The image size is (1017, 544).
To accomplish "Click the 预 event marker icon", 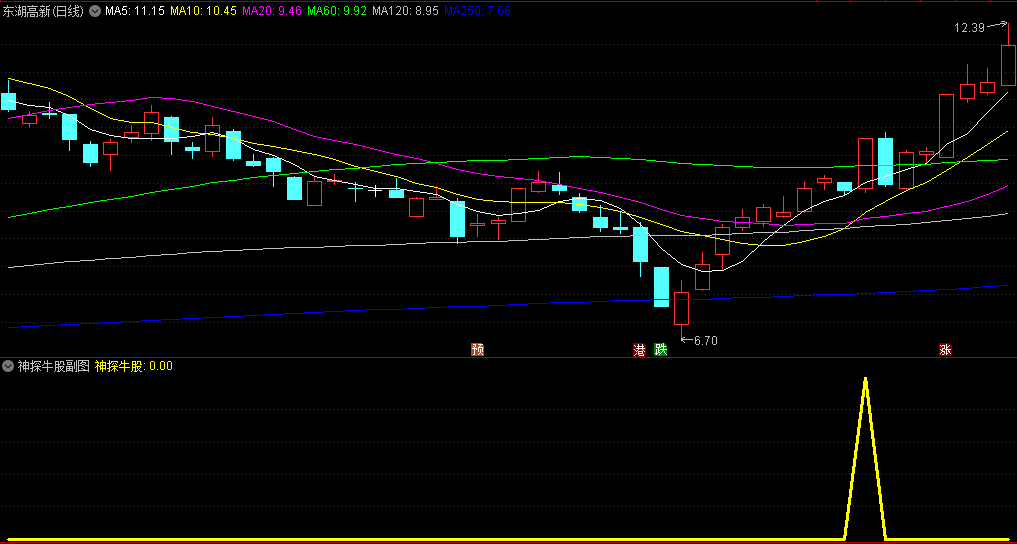I will (478, 350).
